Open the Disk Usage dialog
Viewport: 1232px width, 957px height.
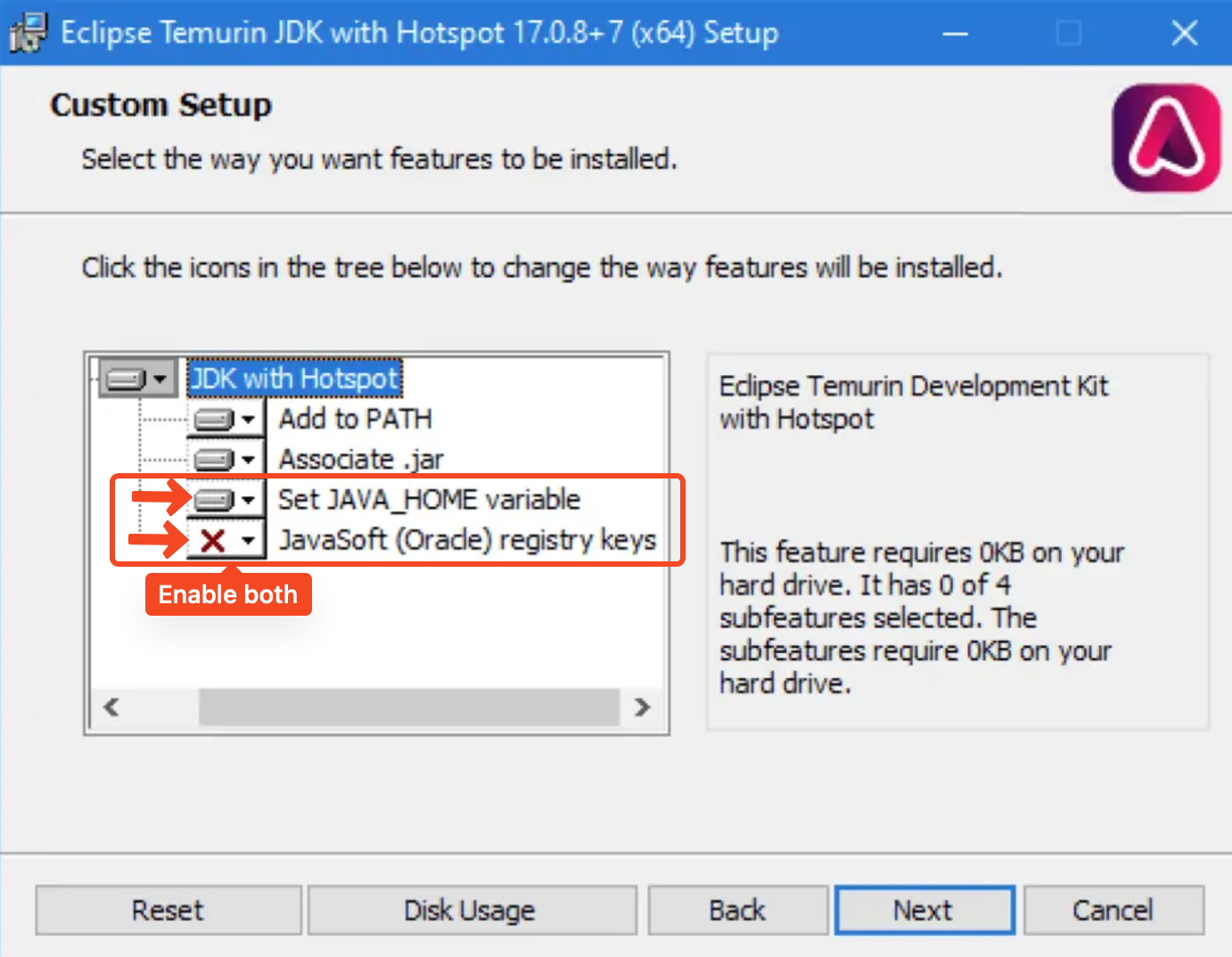[x=472, y=910]
